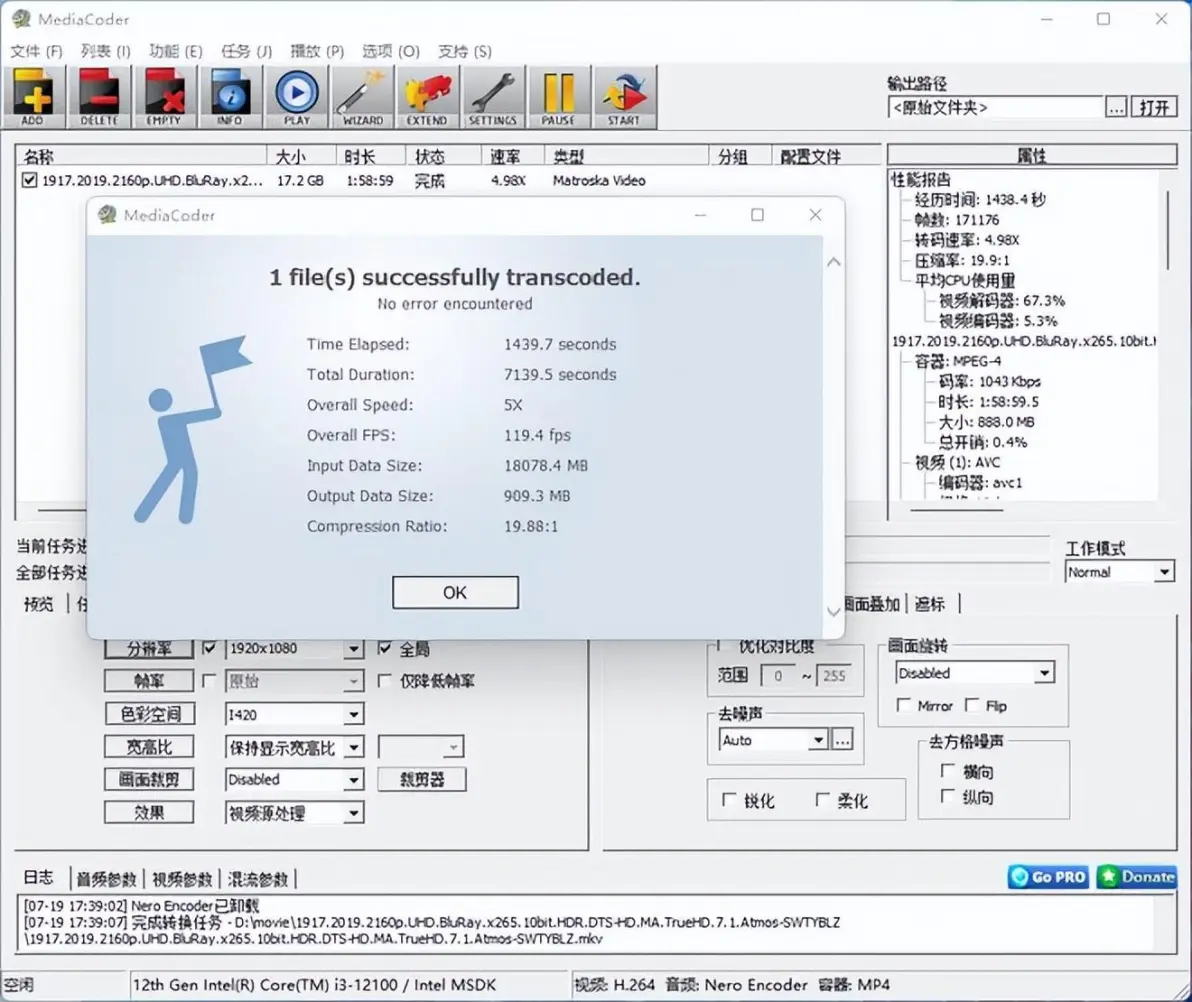The image size is (1192, 1002).
Task: Switch to the 音频参数 tab
Action: 106,880
